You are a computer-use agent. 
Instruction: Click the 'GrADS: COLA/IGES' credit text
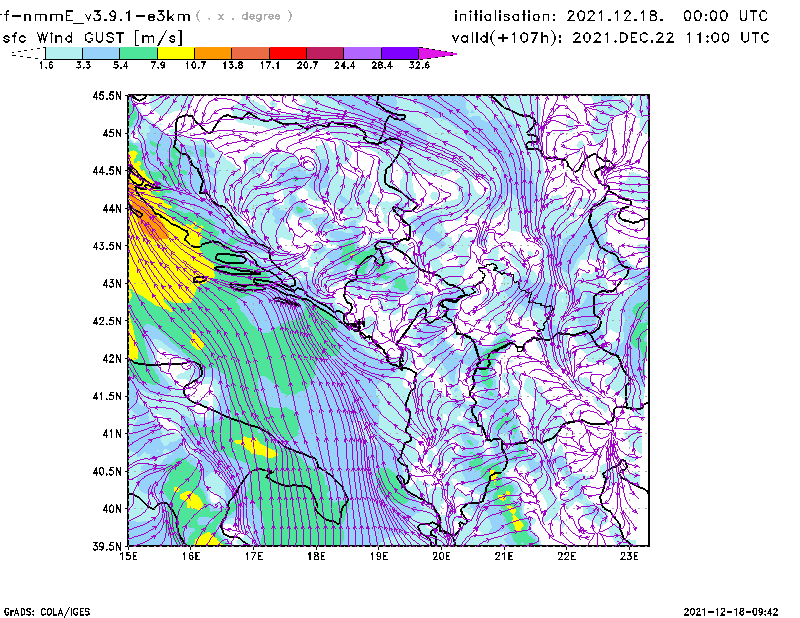pos(47,612)
